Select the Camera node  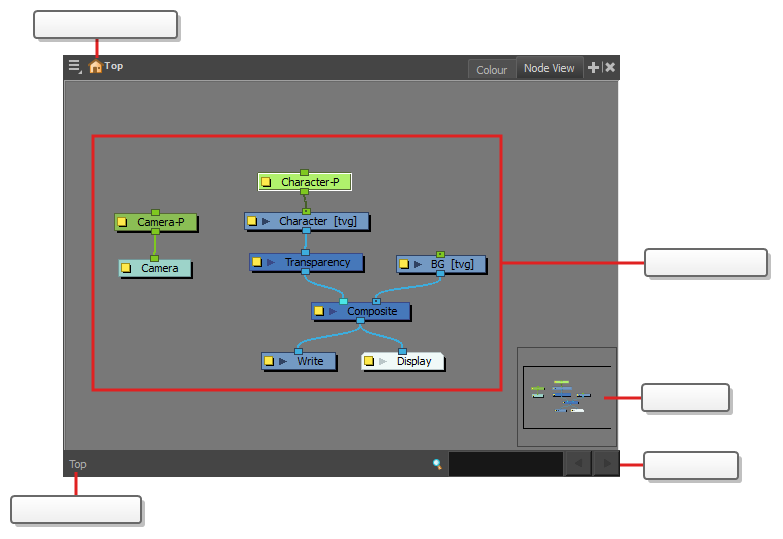pos(159,268)
